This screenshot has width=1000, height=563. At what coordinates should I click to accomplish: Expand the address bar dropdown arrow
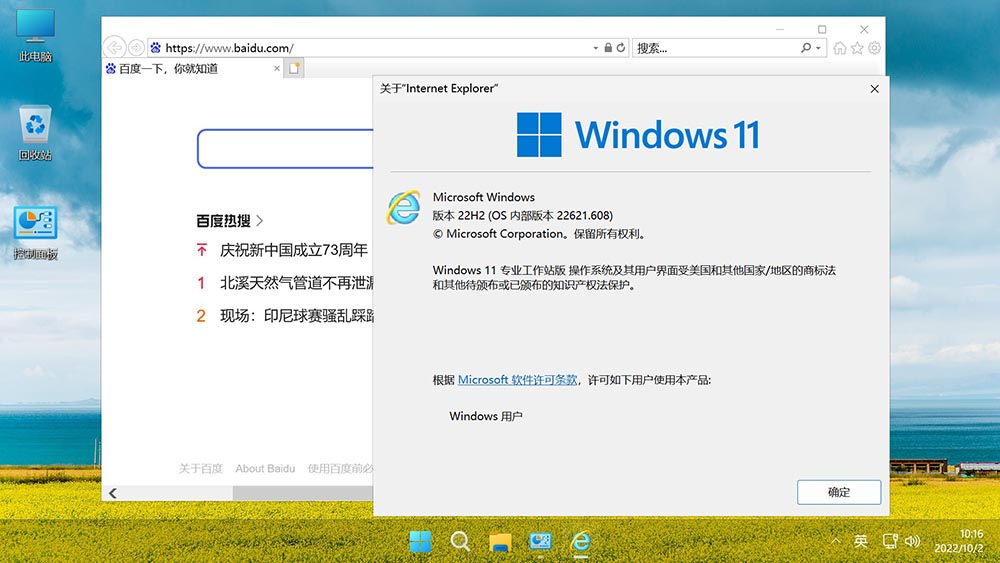596,48
